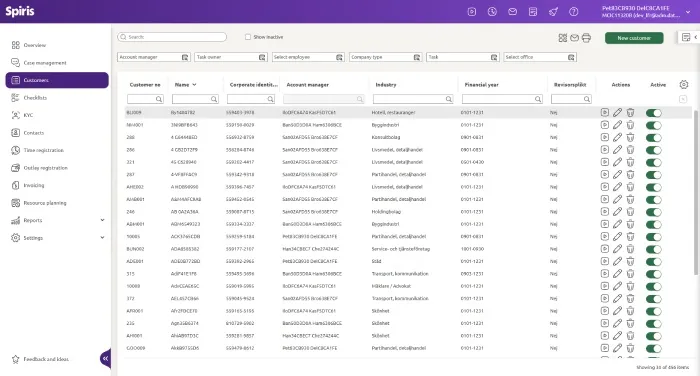Switch to card grid view icon

[x=562, y=38]
